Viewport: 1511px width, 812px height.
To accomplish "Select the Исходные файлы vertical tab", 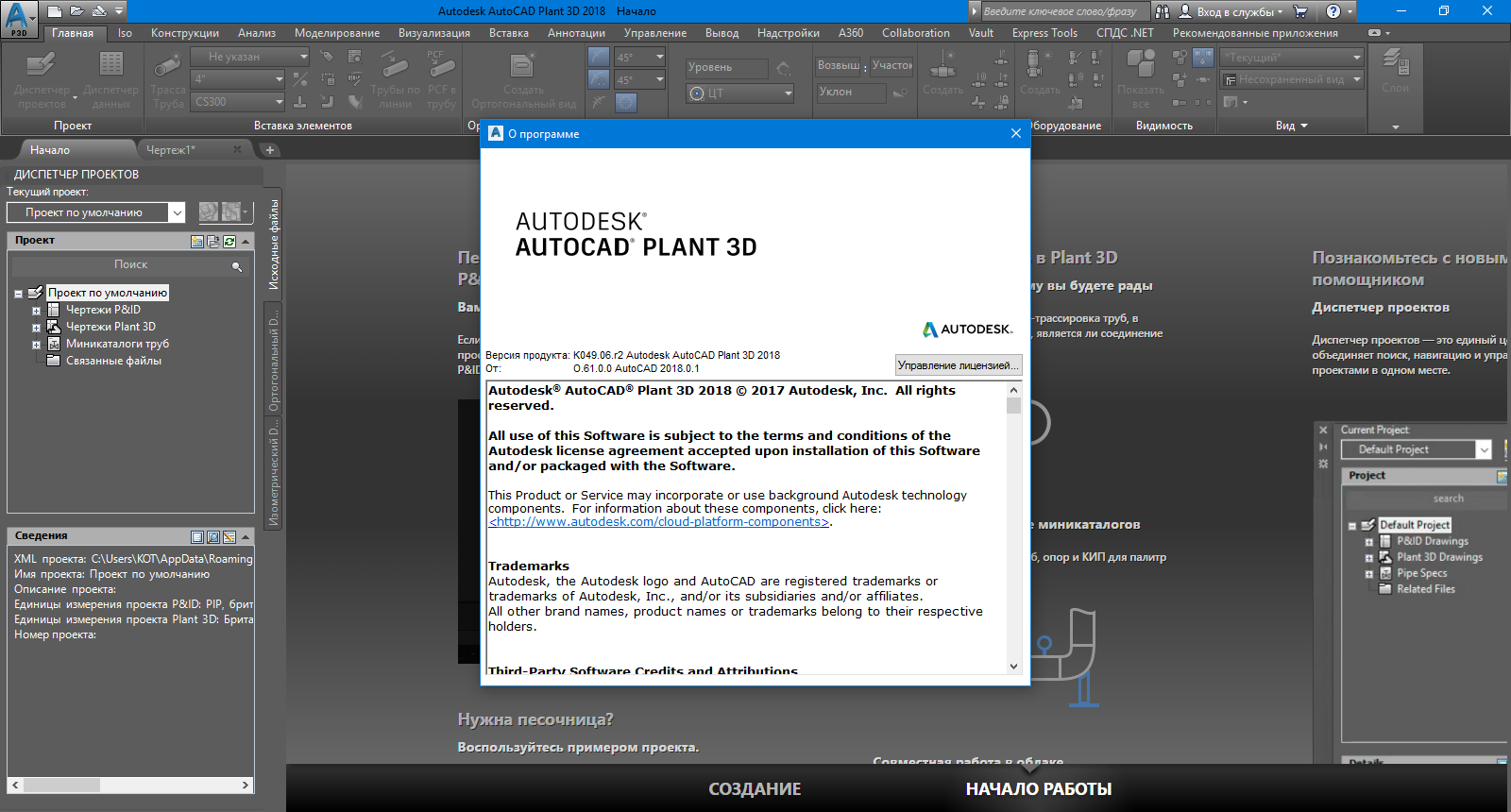I will 274,244.
